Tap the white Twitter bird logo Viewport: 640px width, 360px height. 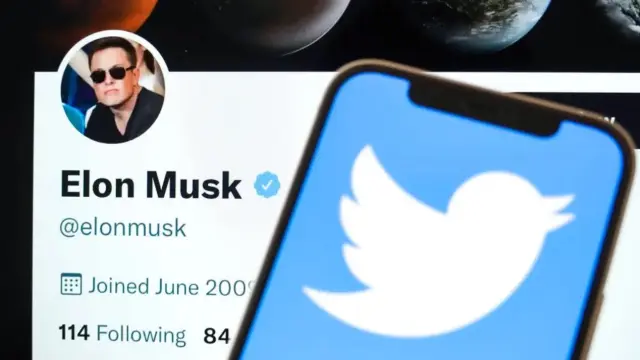pos(439,241)
